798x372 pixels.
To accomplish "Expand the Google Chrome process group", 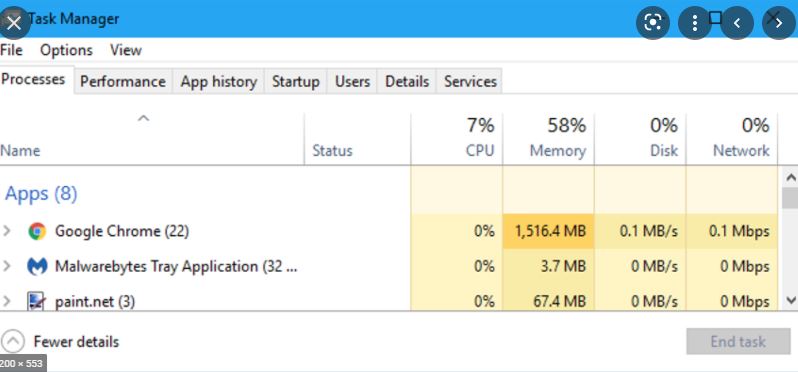I will click(7, 232).
